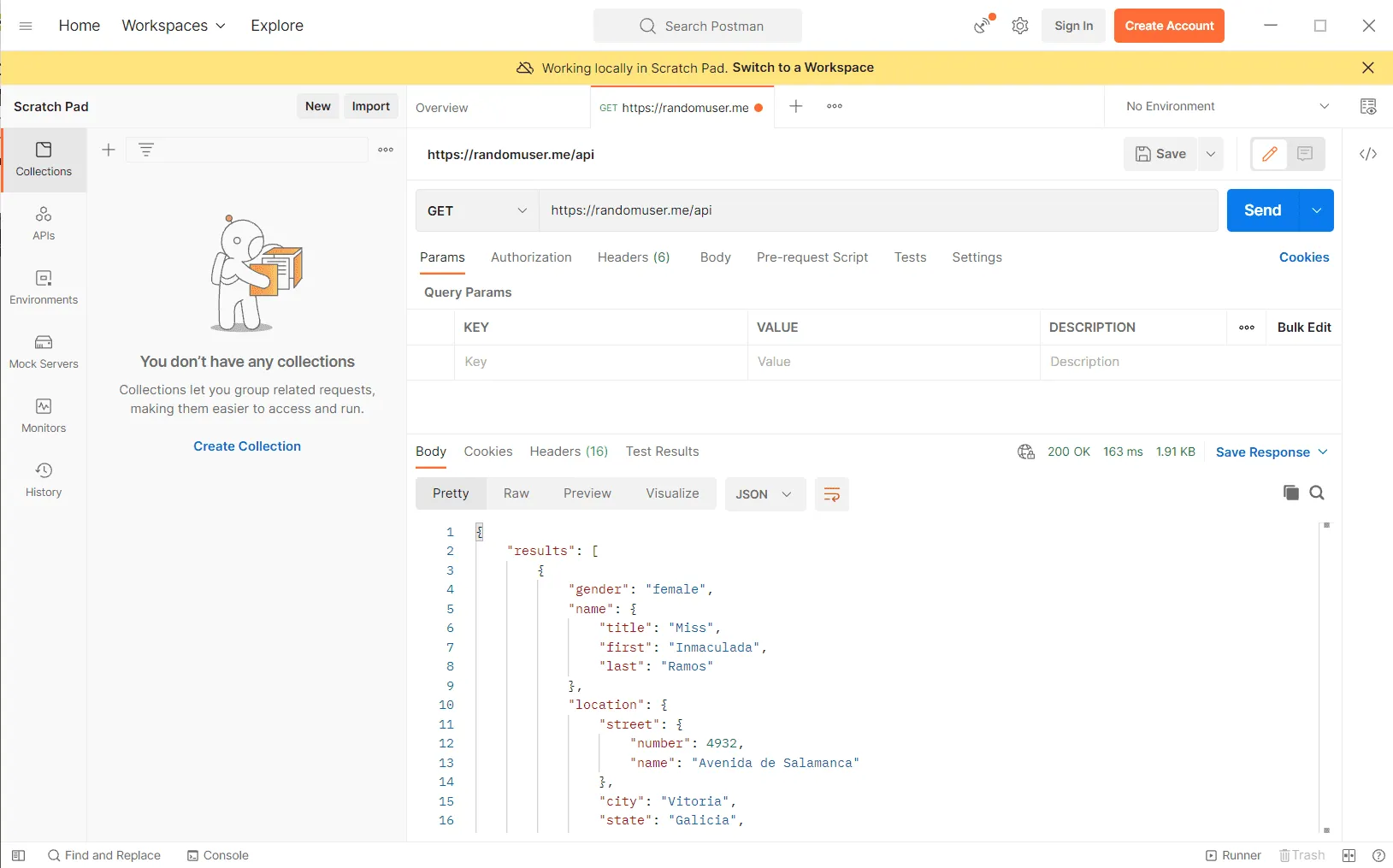Open the Cookies link
The height and width of the screenshot is (868, 1393).
1304,257
